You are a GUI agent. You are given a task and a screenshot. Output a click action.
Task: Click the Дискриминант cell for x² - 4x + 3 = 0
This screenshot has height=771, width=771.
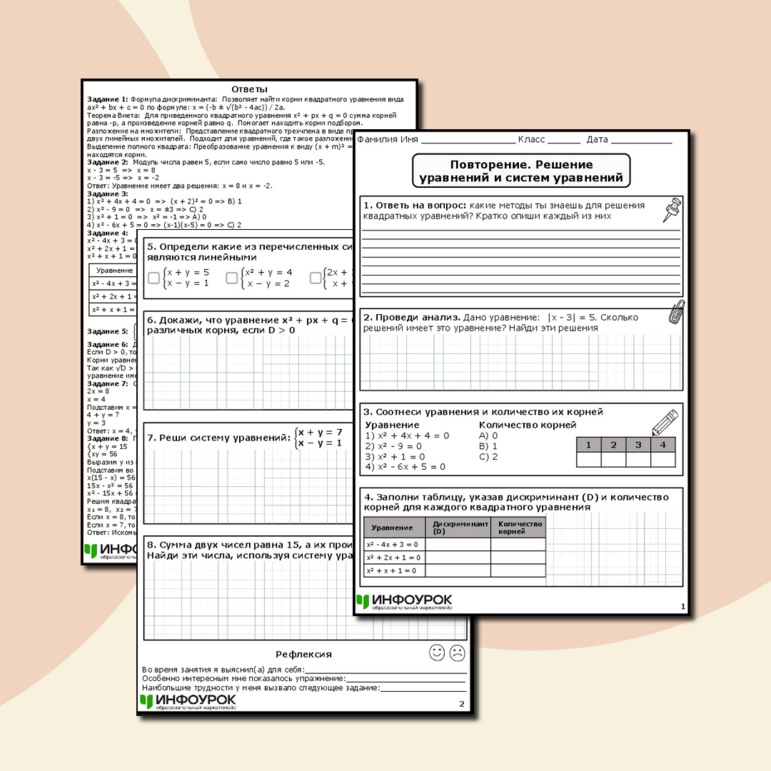point(460,543)
